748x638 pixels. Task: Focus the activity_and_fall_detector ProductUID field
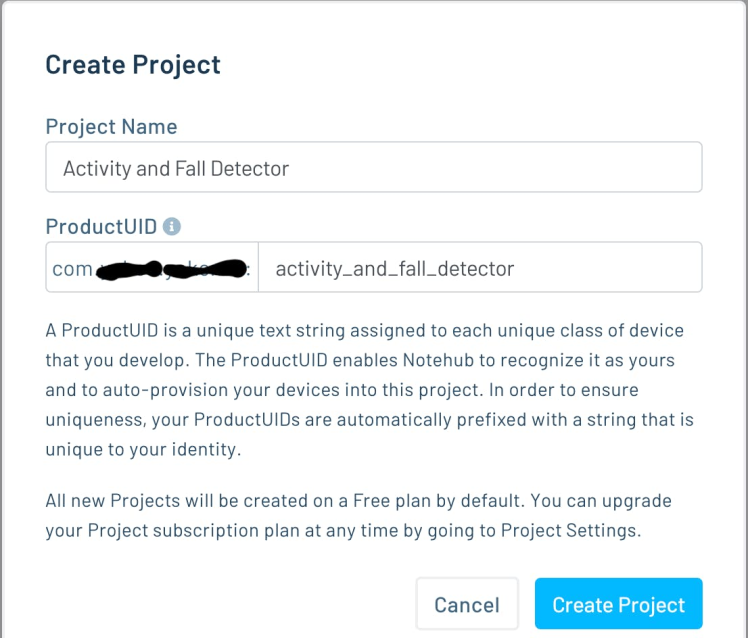480,268
